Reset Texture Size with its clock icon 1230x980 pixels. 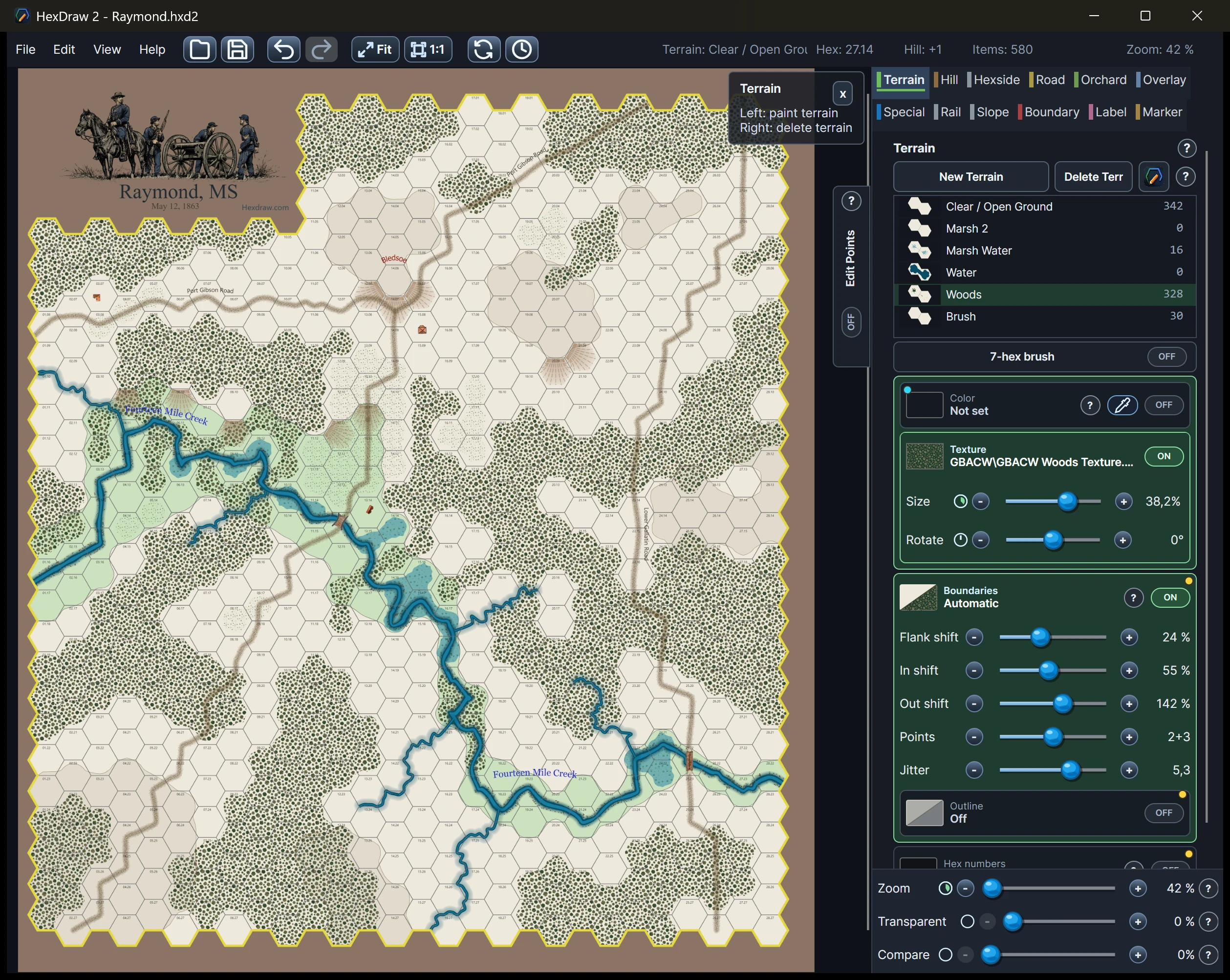coord(960,501)
